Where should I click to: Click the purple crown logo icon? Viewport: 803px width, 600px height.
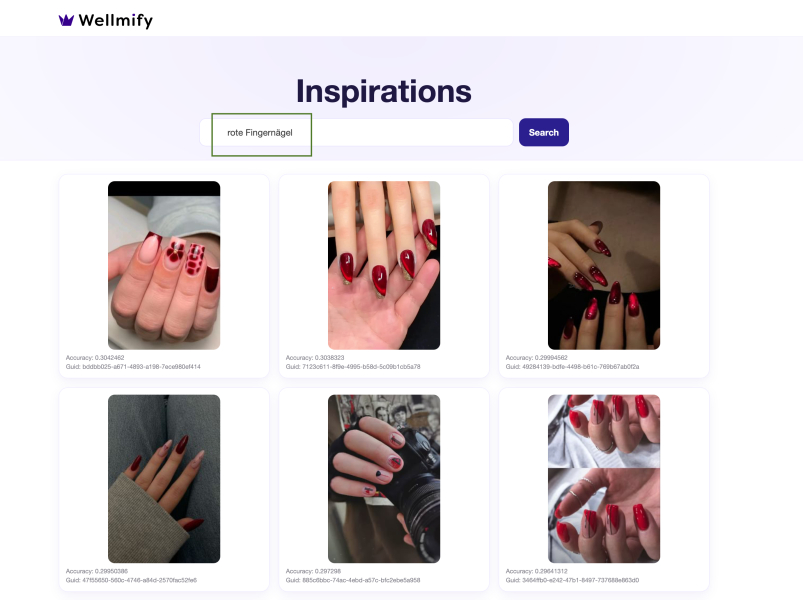click(66, 20)
